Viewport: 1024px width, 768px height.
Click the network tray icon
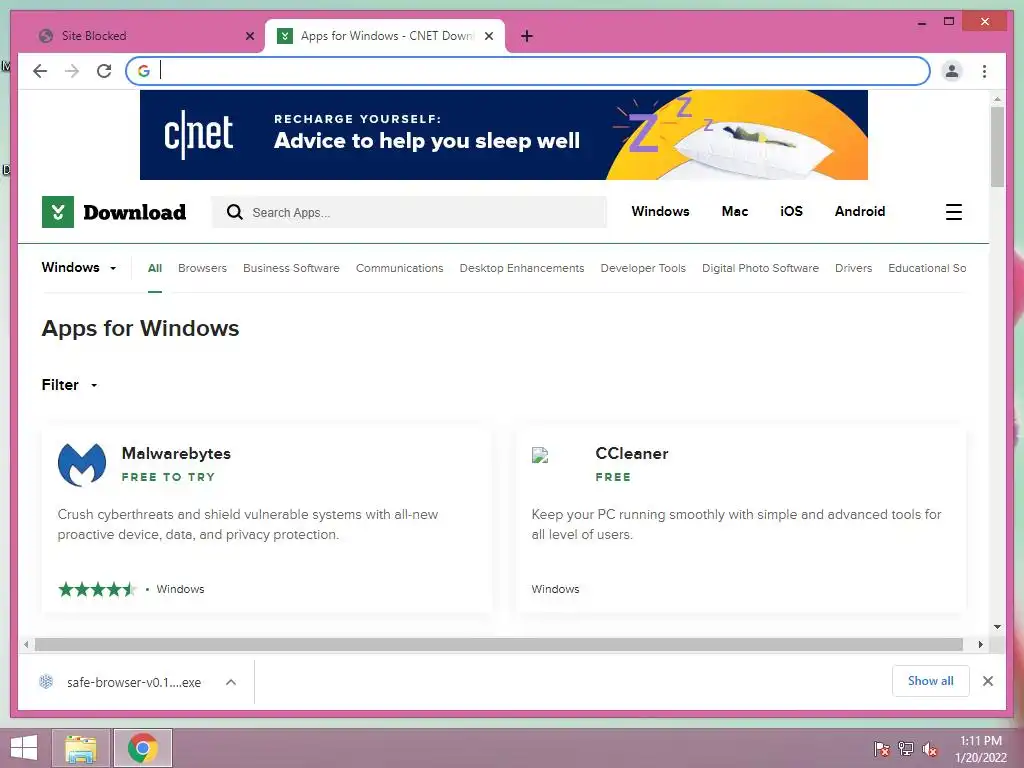(x=906, y=749)
